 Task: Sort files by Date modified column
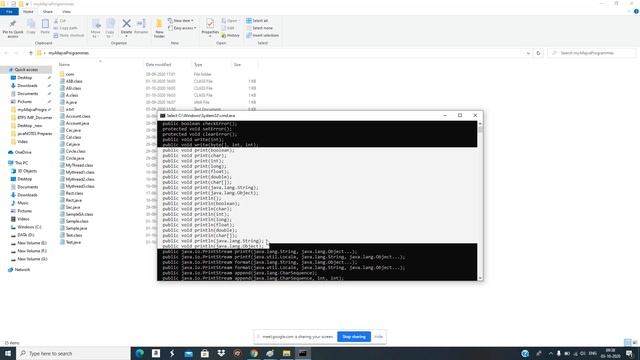pyautogui.click(x=158, y=64)
